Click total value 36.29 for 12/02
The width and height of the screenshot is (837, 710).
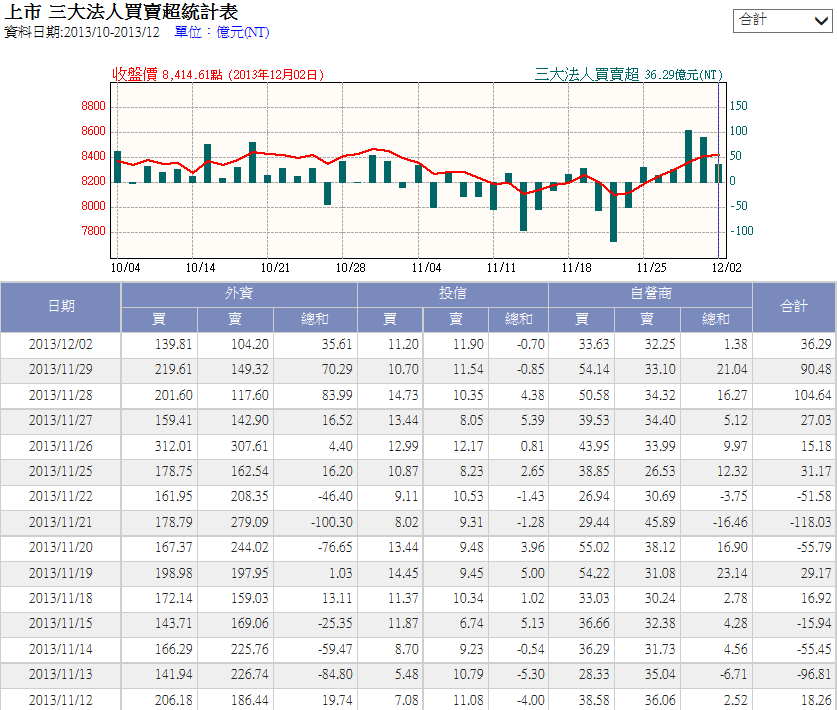(816, 345)
